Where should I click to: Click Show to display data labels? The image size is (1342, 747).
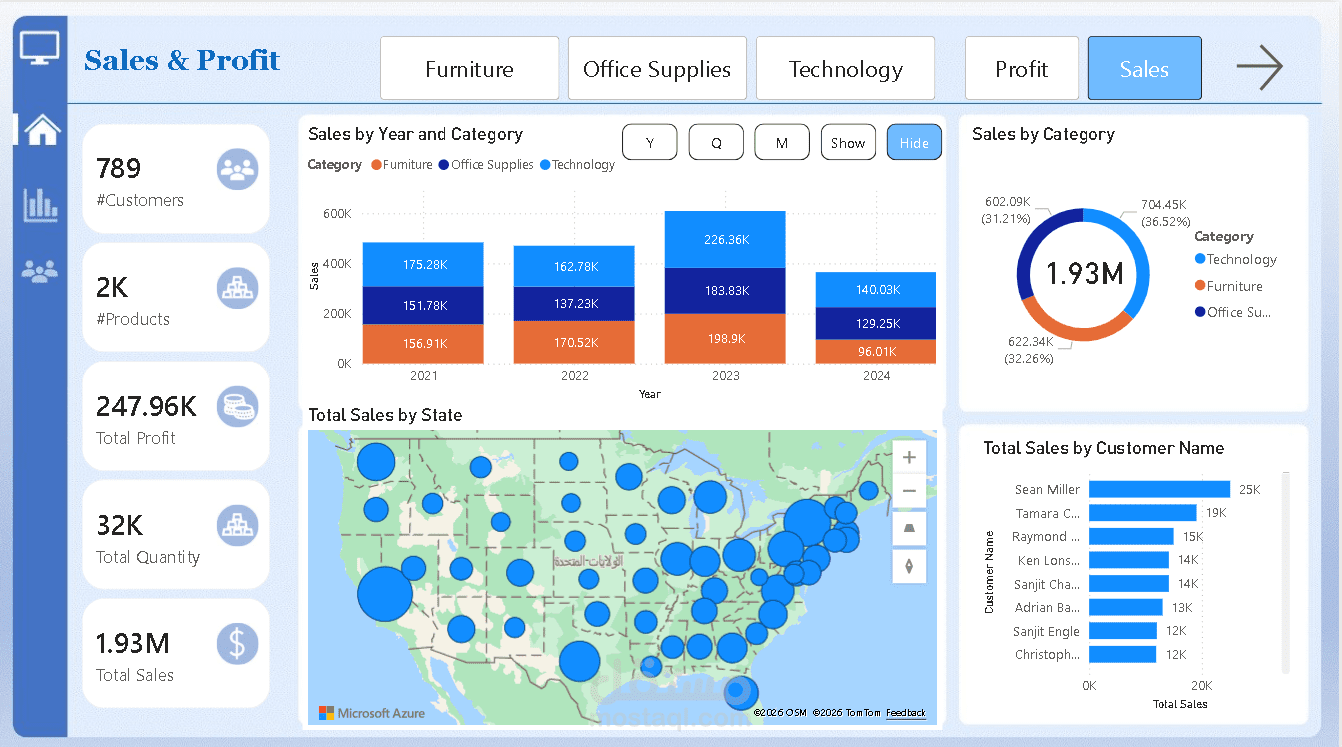(848, 142)
